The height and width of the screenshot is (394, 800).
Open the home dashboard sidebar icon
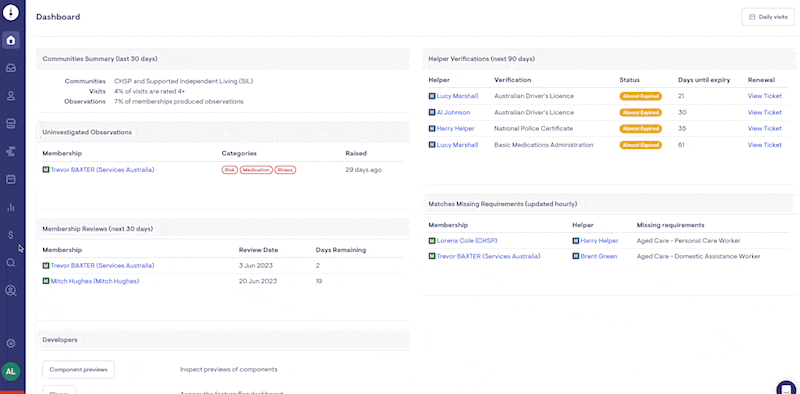pos(11,40)
